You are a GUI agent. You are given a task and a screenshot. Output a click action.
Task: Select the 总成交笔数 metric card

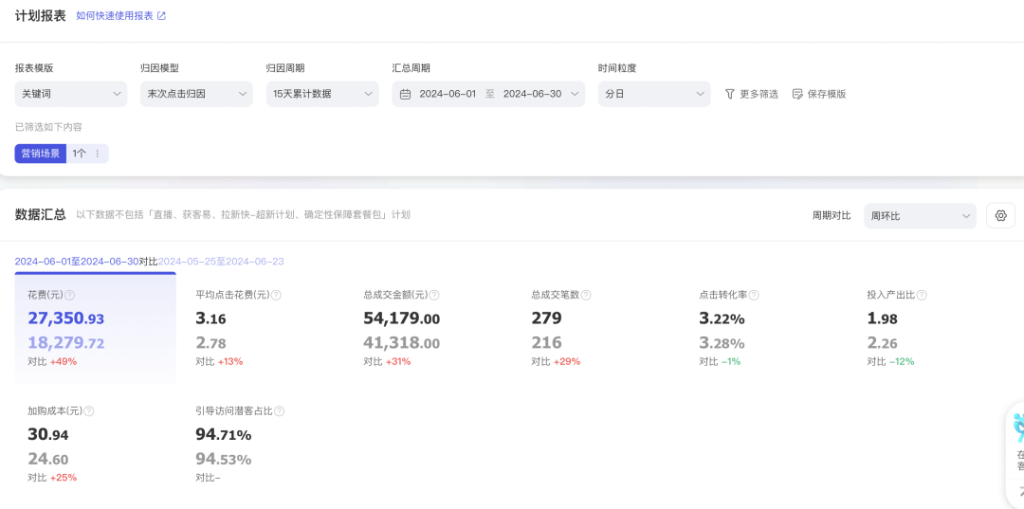[599, 327]
